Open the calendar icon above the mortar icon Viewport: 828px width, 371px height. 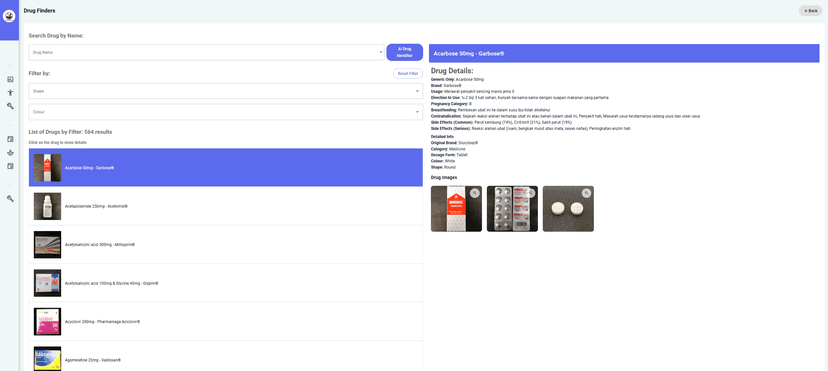coord(10,139)
